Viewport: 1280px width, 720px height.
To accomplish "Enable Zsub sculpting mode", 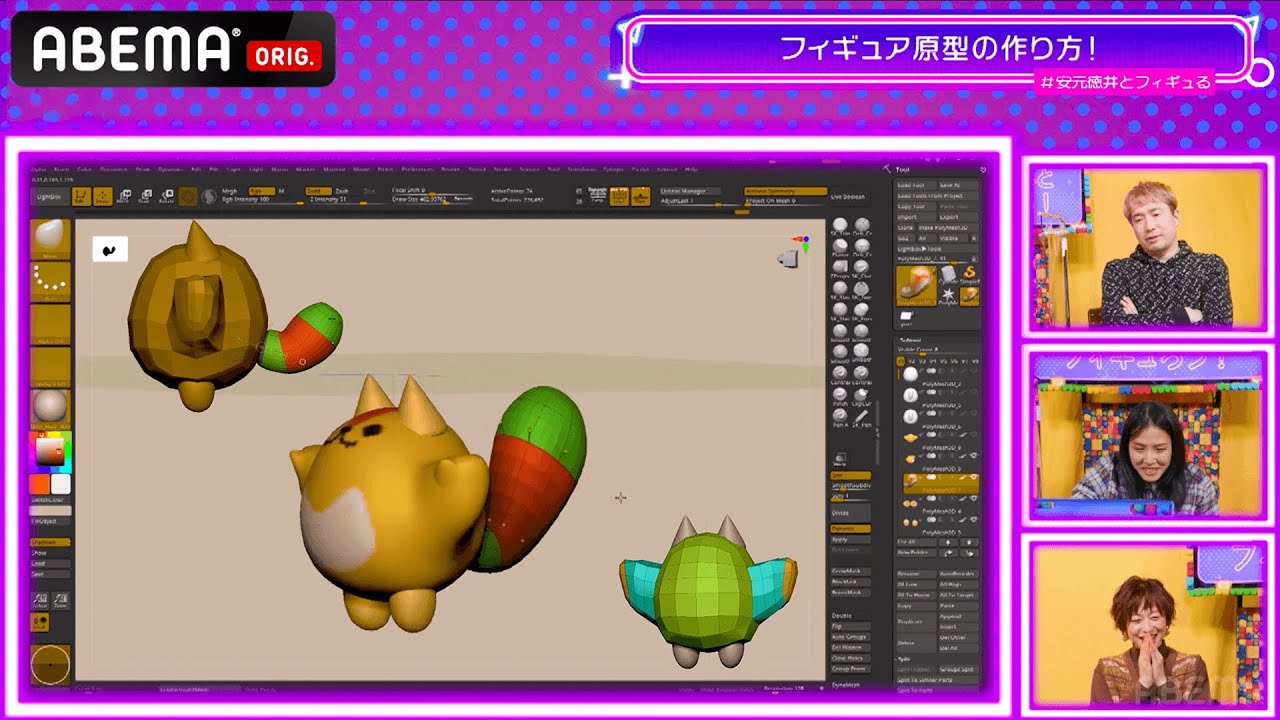I will pyautogui.click(x=342, y=191).
